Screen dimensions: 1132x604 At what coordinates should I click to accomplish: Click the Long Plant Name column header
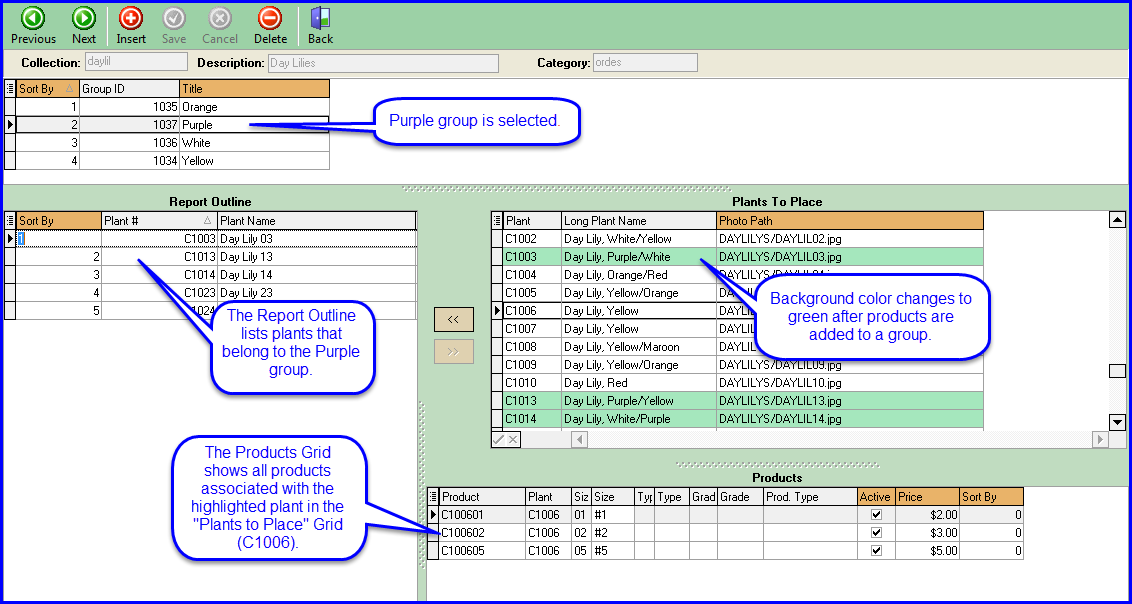[639, 220]
